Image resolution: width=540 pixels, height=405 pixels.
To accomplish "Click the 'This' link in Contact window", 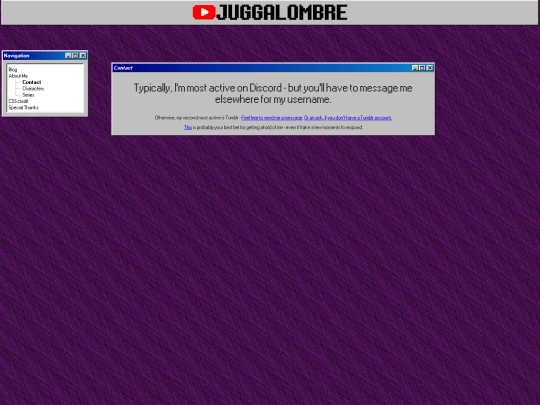I will (x=188, y=127).
